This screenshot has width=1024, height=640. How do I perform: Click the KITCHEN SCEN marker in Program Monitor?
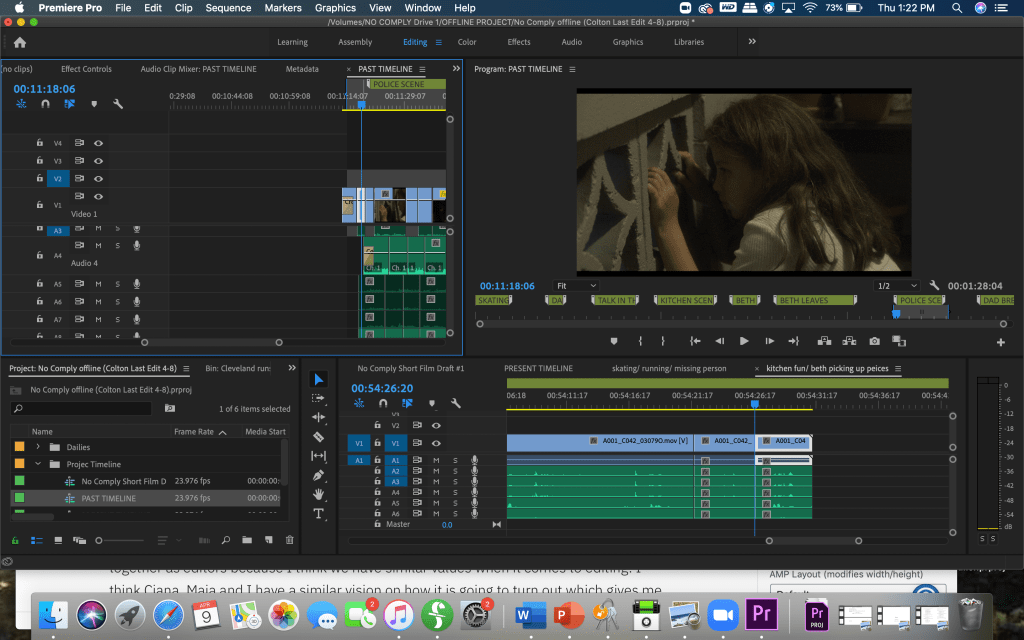click(686, 300)
